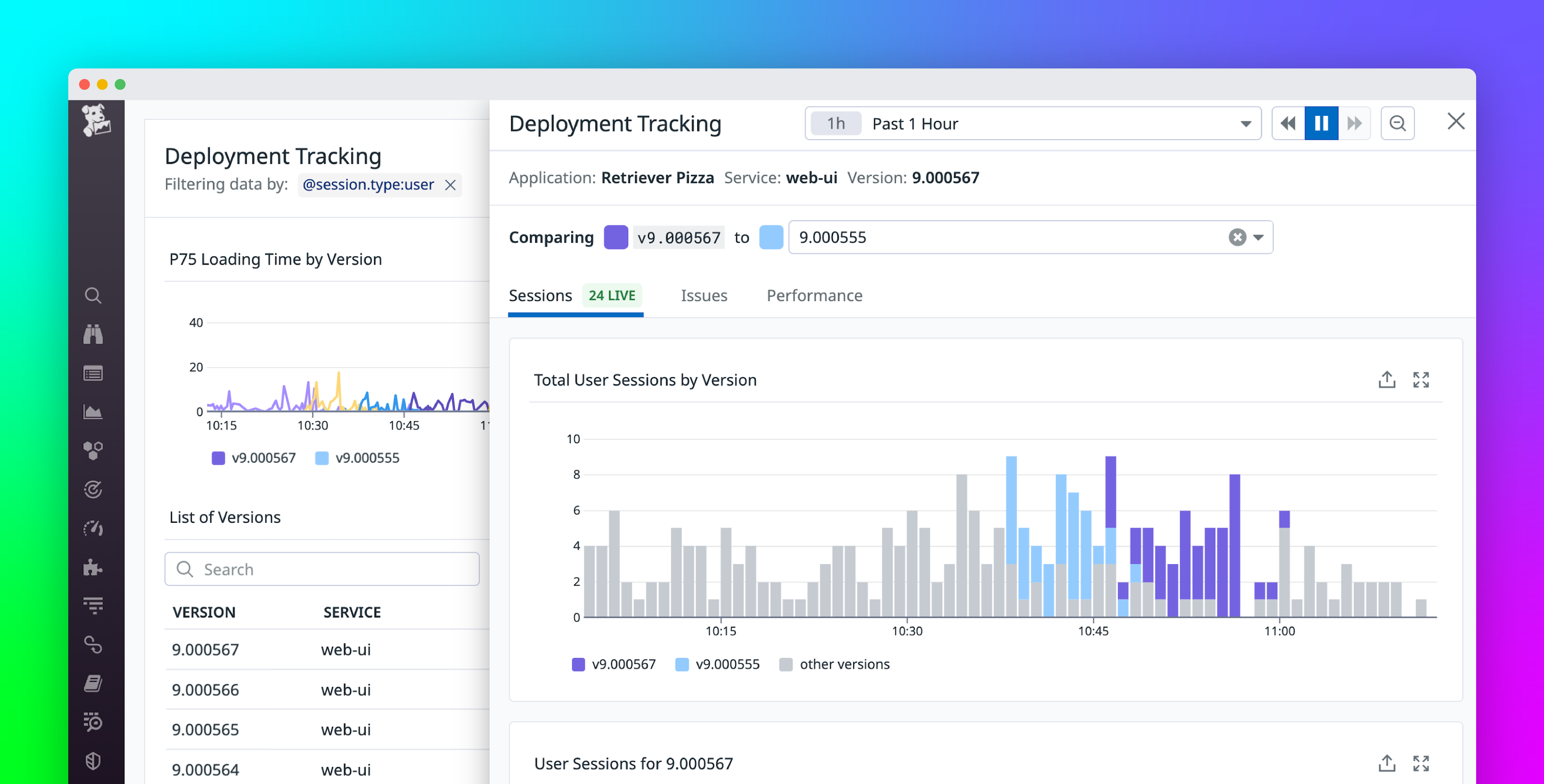
Task: Click the Synthetics dashboard gauge icon
Action: click(x=93, y=528)
